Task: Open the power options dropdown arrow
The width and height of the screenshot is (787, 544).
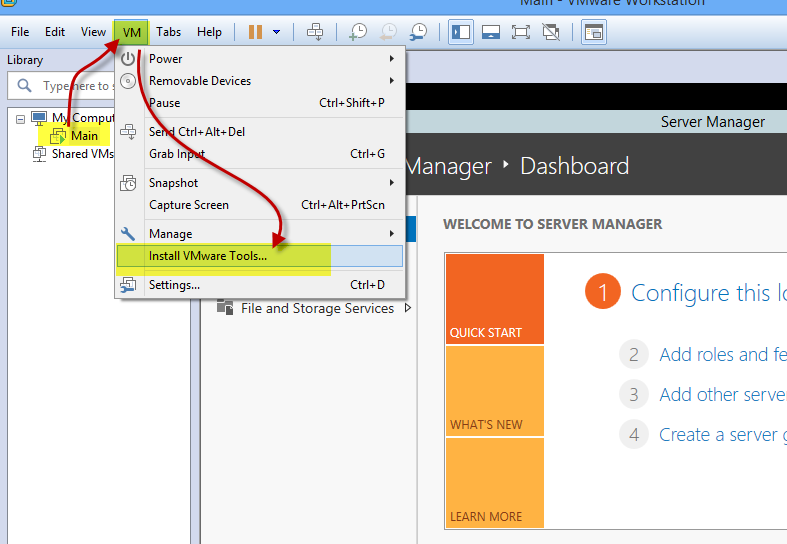Action: click(277, 32)
